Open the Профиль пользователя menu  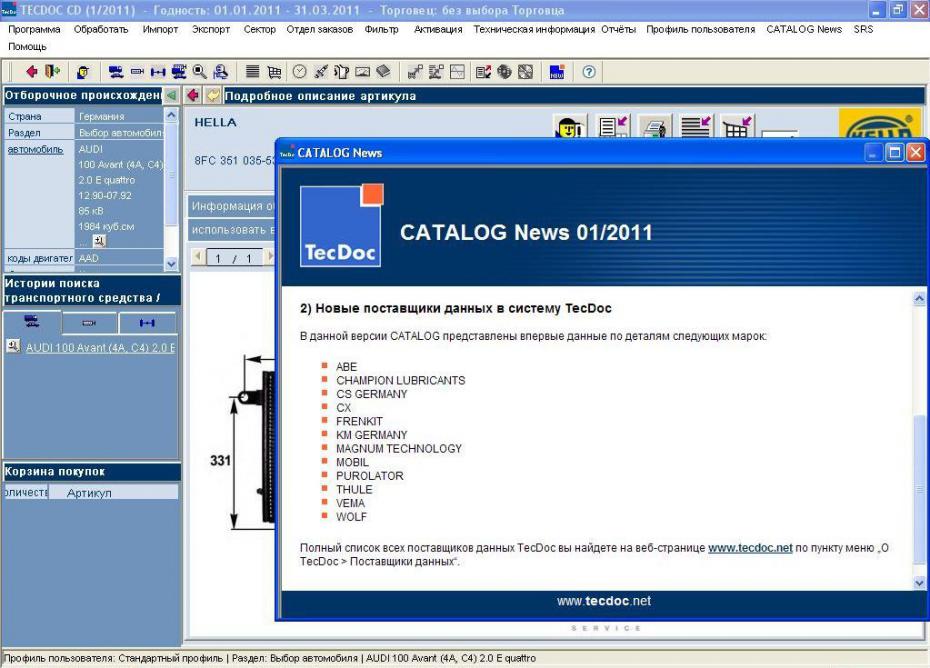click(x=700, y=29)
